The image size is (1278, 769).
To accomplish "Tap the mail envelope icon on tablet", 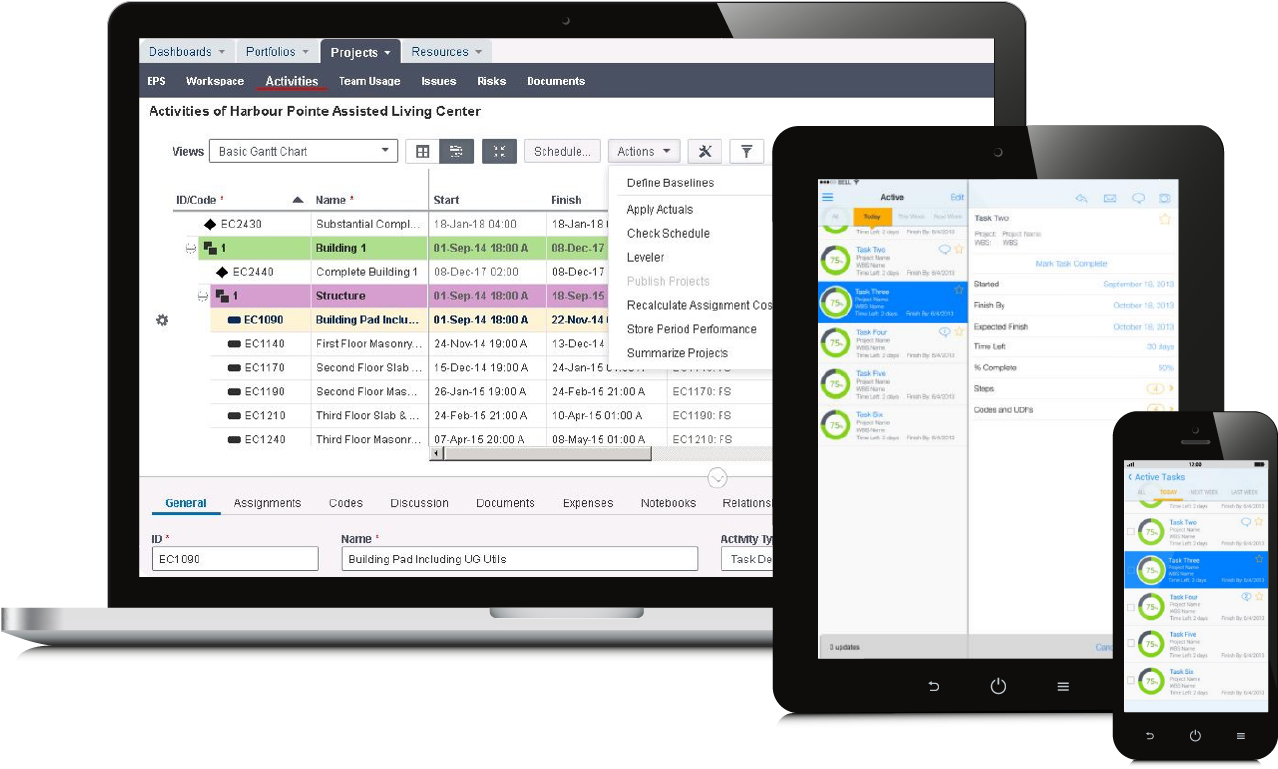I will pos(1109,198).
